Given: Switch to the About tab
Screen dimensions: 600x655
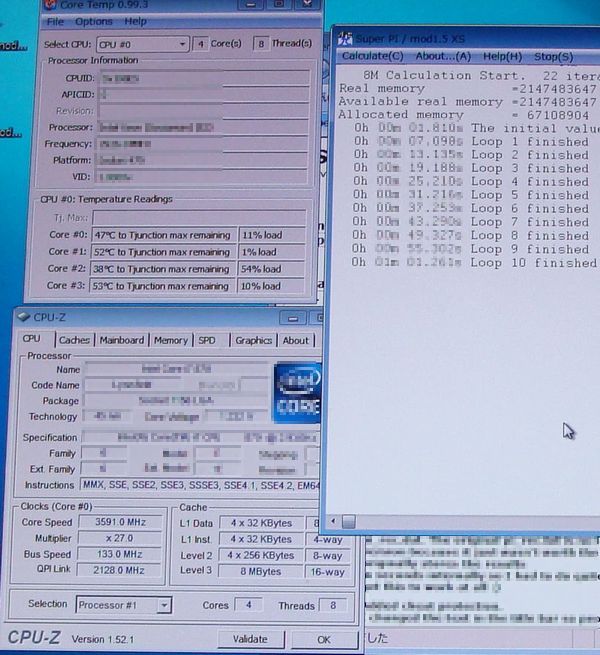Looking at the screenshot, I should (295, 340).
